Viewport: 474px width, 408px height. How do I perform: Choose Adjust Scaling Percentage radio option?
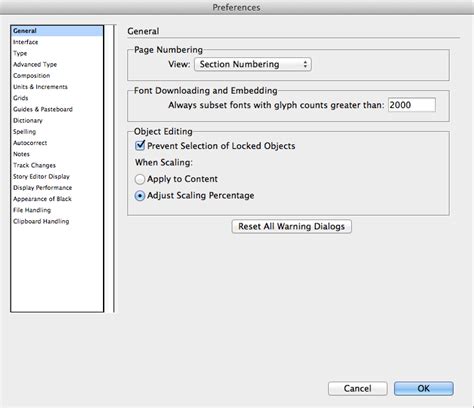point(140,196)
